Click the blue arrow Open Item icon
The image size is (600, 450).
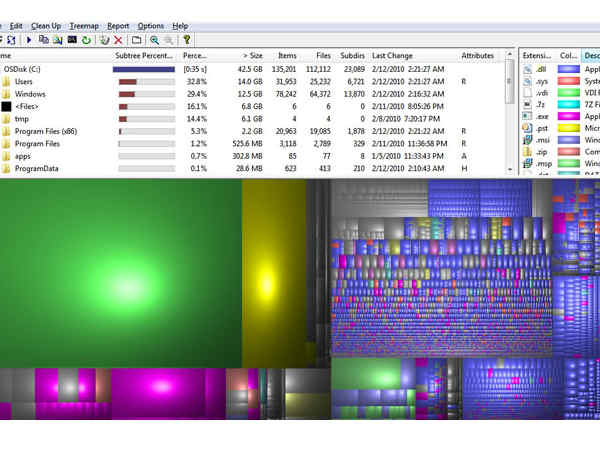click(x=29, y=40)
